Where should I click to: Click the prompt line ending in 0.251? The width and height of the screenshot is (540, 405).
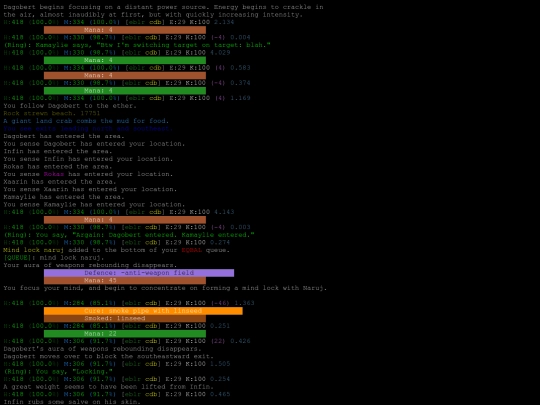[117, 325]
